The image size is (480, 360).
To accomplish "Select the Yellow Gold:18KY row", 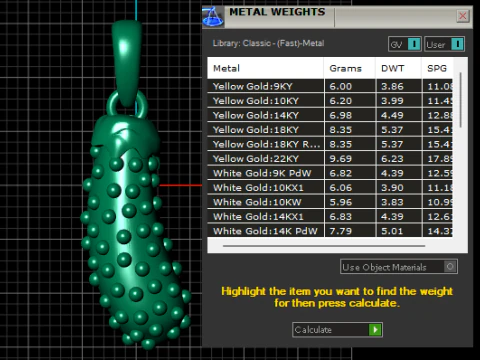I will (330, 130).
